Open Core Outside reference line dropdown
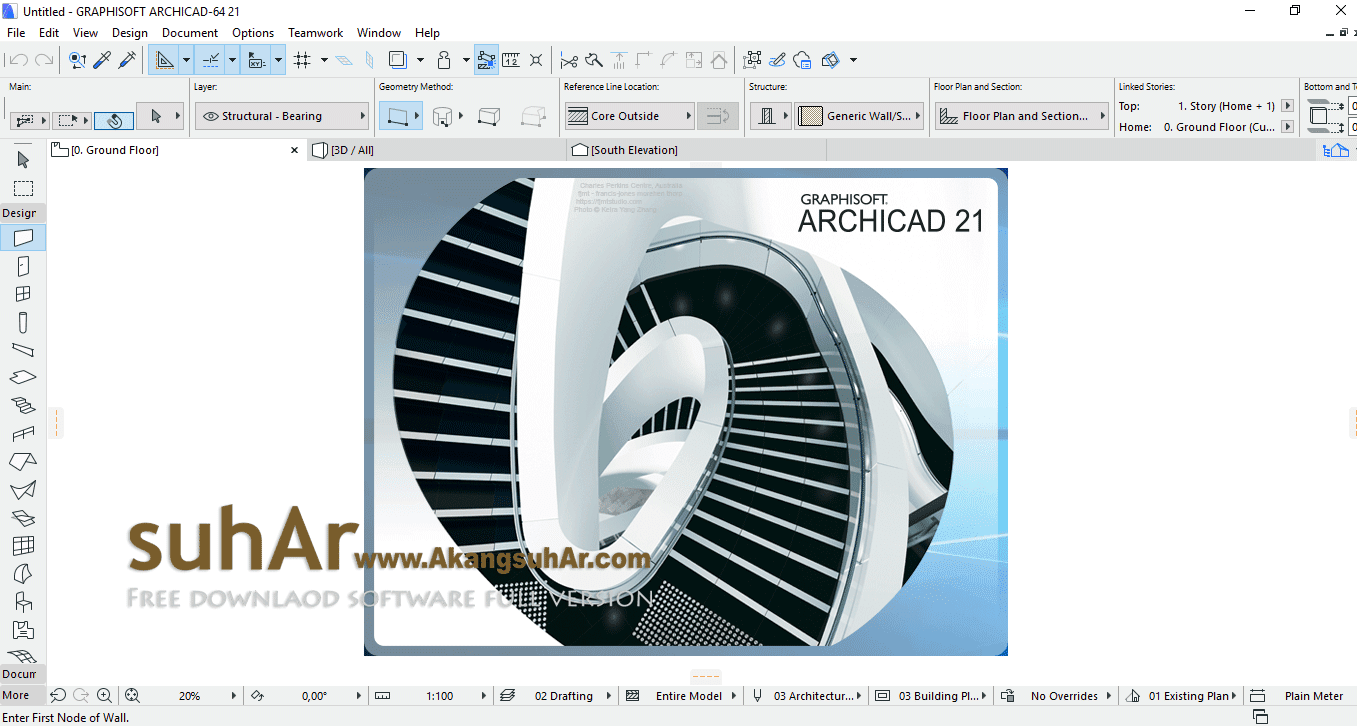 click(629, 116)
